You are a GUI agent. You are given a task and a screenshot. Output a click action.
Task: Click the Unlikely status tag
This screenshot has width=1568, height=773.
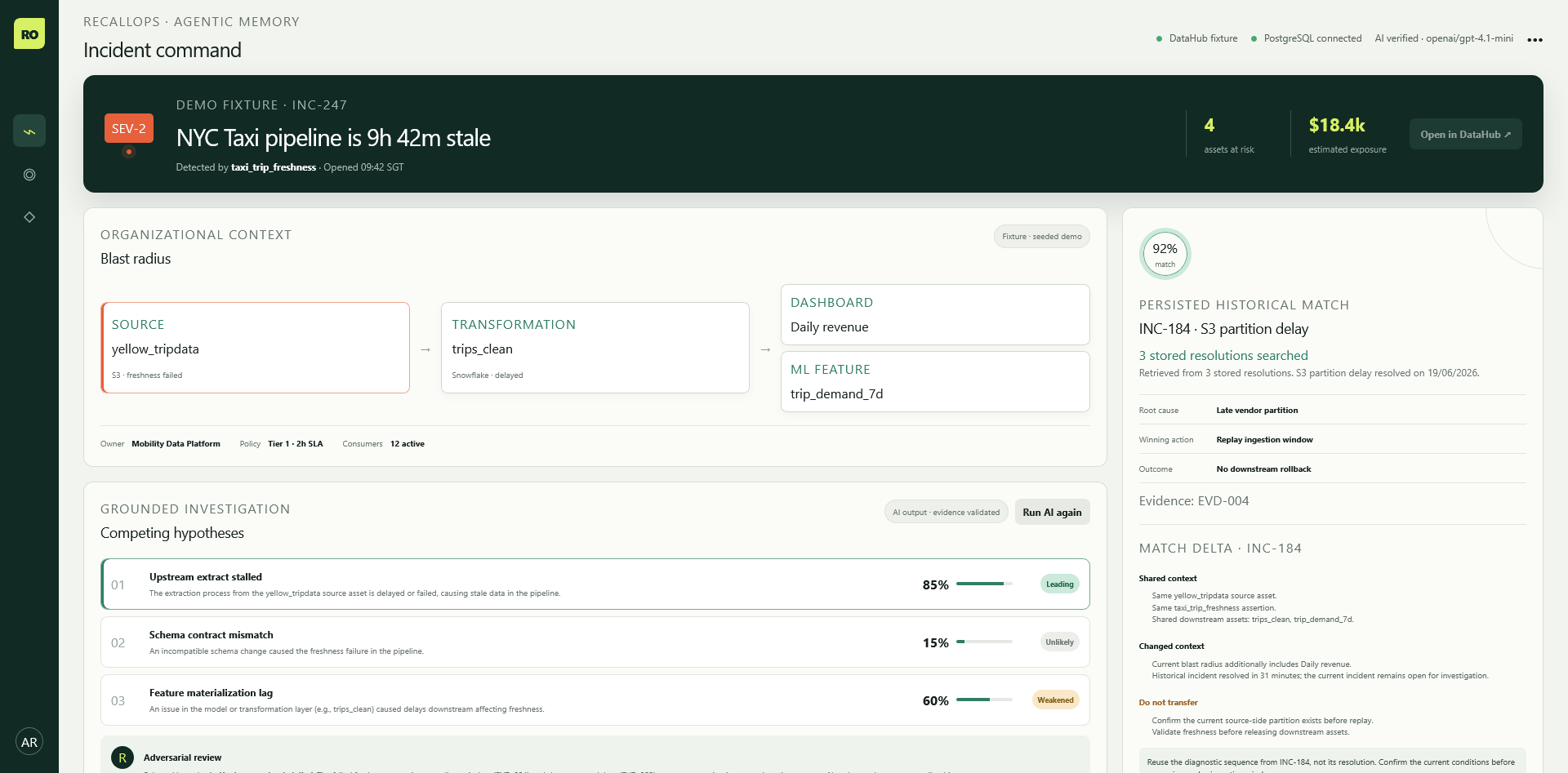click(x=1060, y=642)
